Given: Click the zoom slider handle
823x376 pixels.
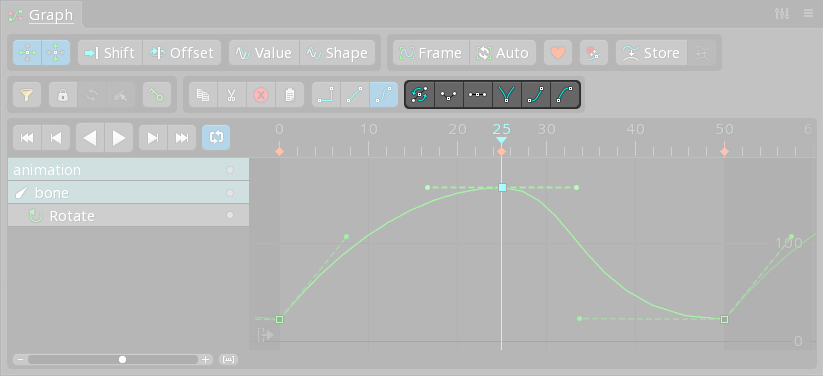Looking at the screenshot, I should point(122,360).
